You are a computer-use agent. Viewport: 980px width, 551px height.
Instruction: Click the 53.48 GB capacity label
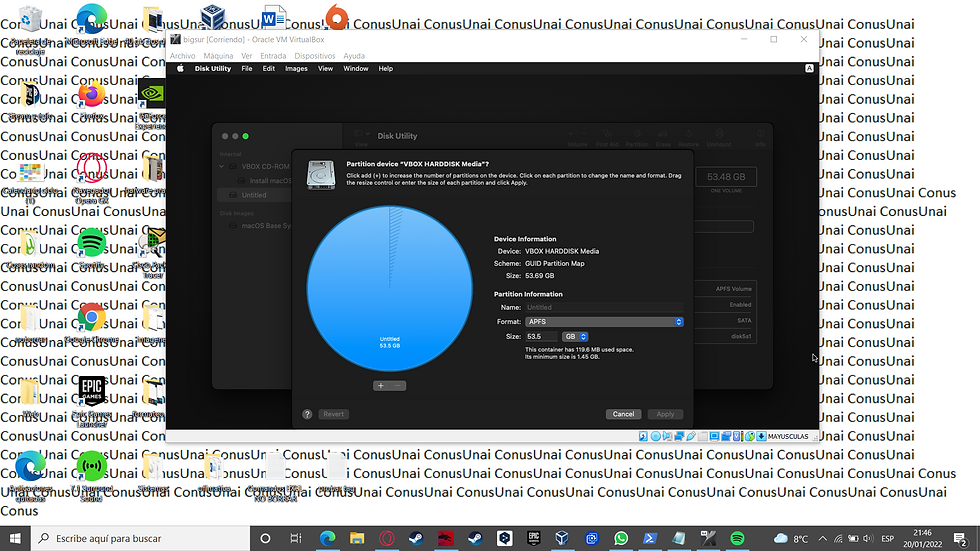tap(726, 177)
